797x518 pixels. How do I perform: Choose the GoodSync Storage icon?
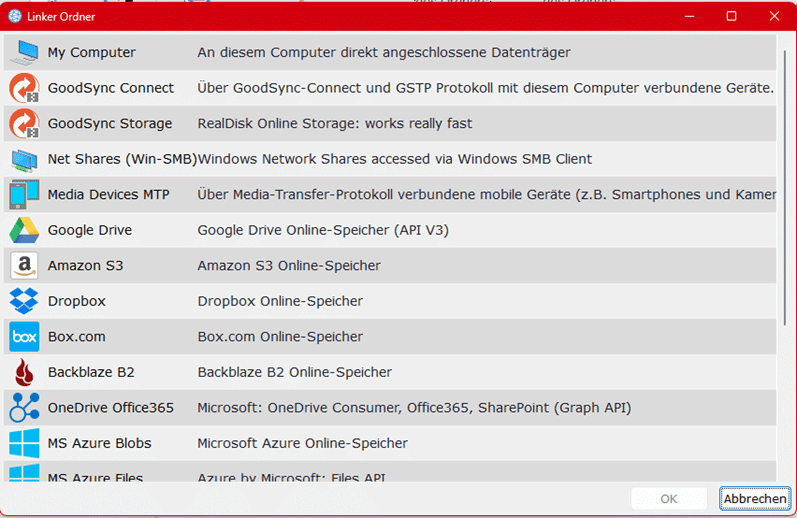pos(24,124)
